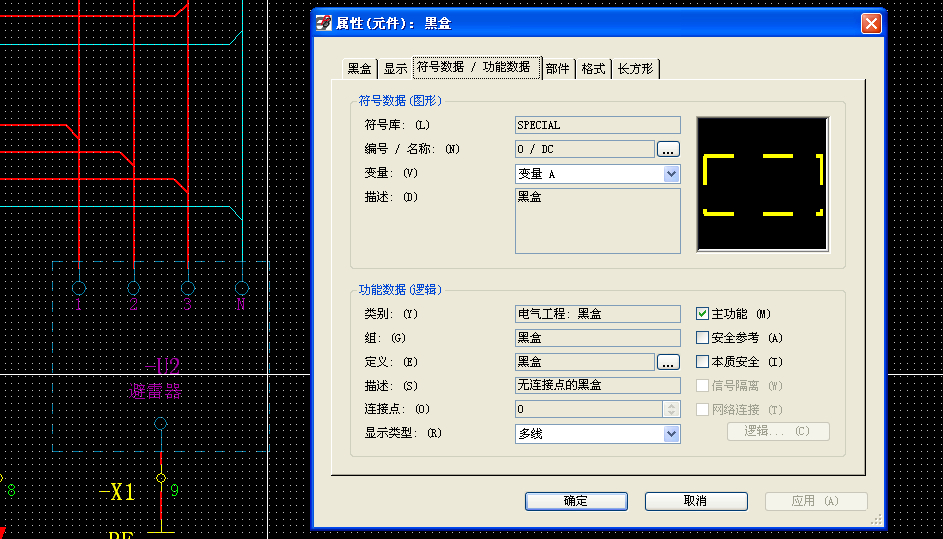Viewport: 943px width, 539px height.
Task: Select the 符号数据 / 功能数据 tab
Action: click(x=477, y=67)
